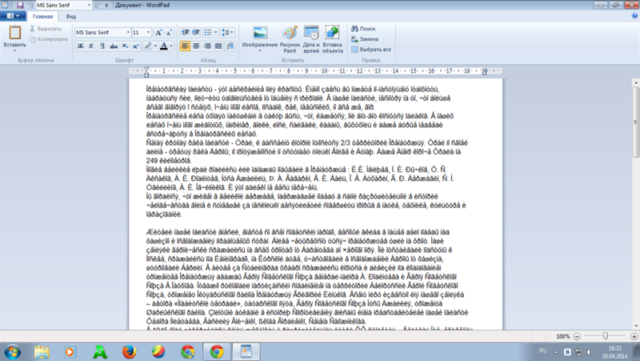The image size is (640, 361).
Task: Click the Вставить paste icon
Action: pyautogui.click(x=15, y=33)
